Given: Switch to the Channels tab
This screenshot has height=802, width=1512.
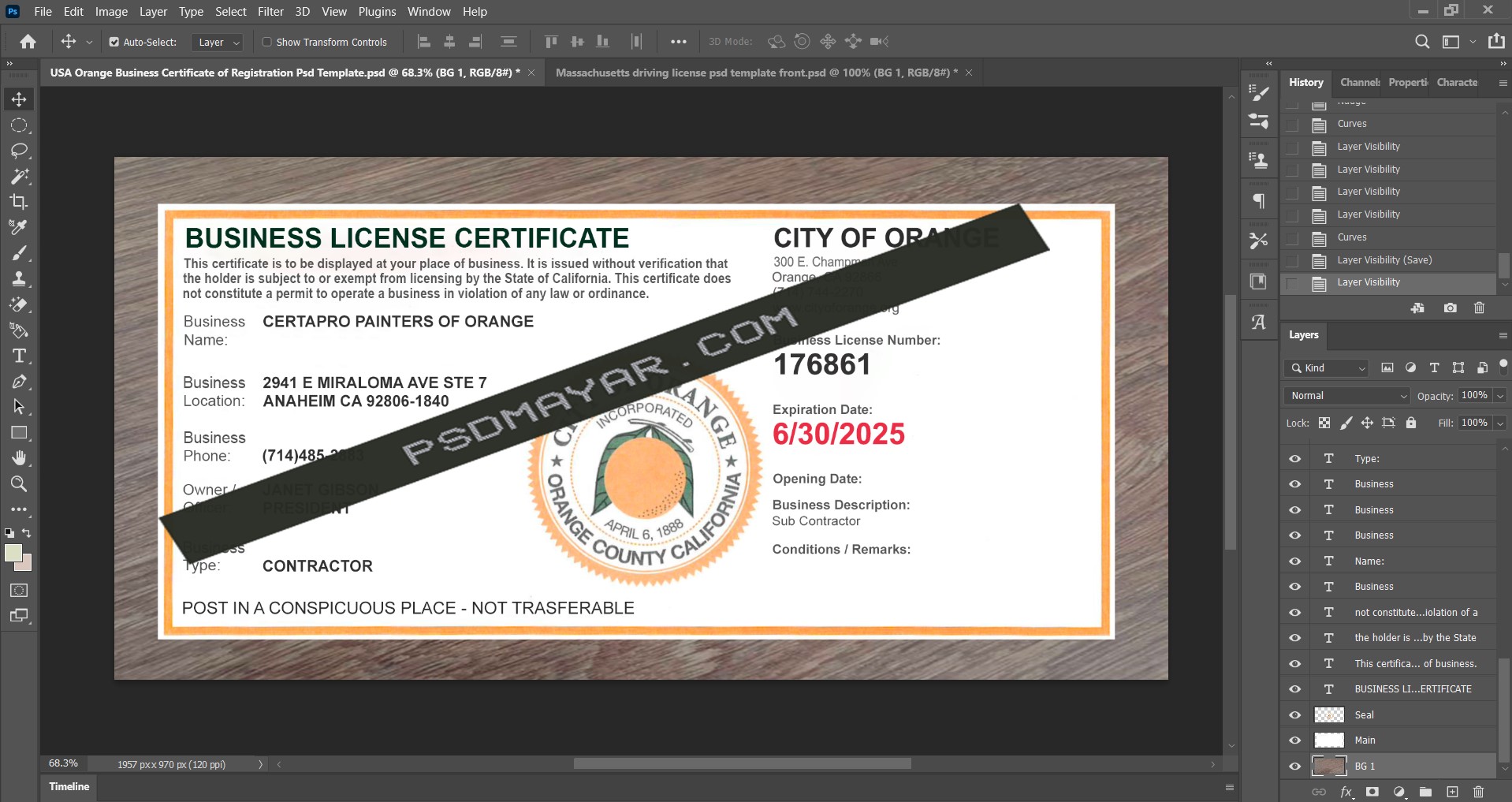Looking at the screenshot, I should (1360, 82).
